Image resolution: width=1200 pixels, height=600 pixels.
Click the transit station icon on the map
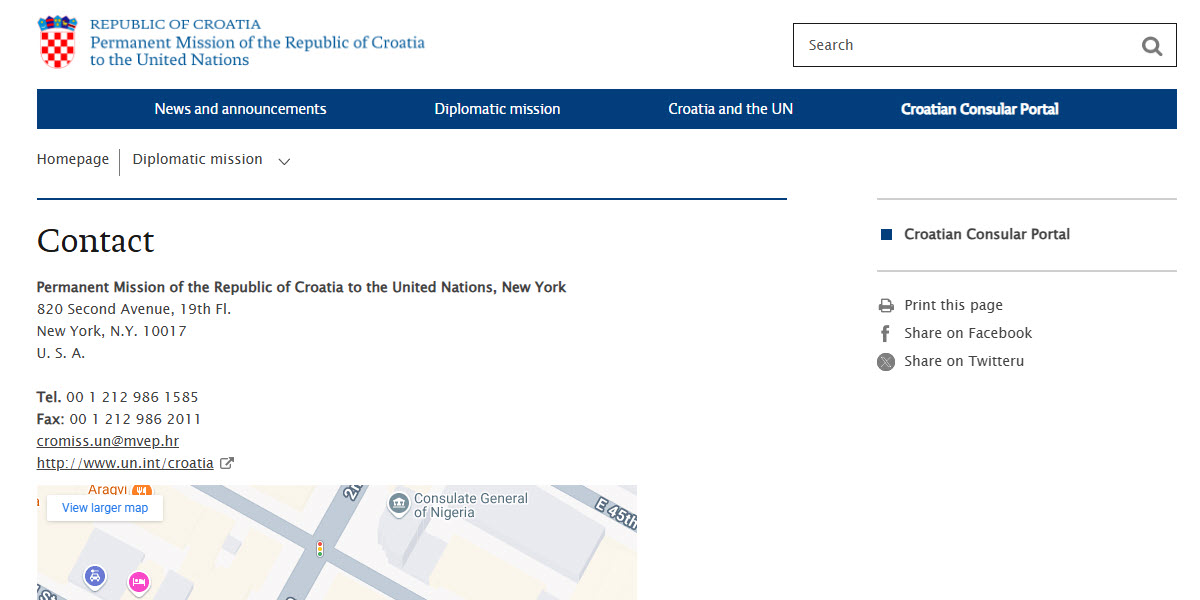[x=94, y=577]
